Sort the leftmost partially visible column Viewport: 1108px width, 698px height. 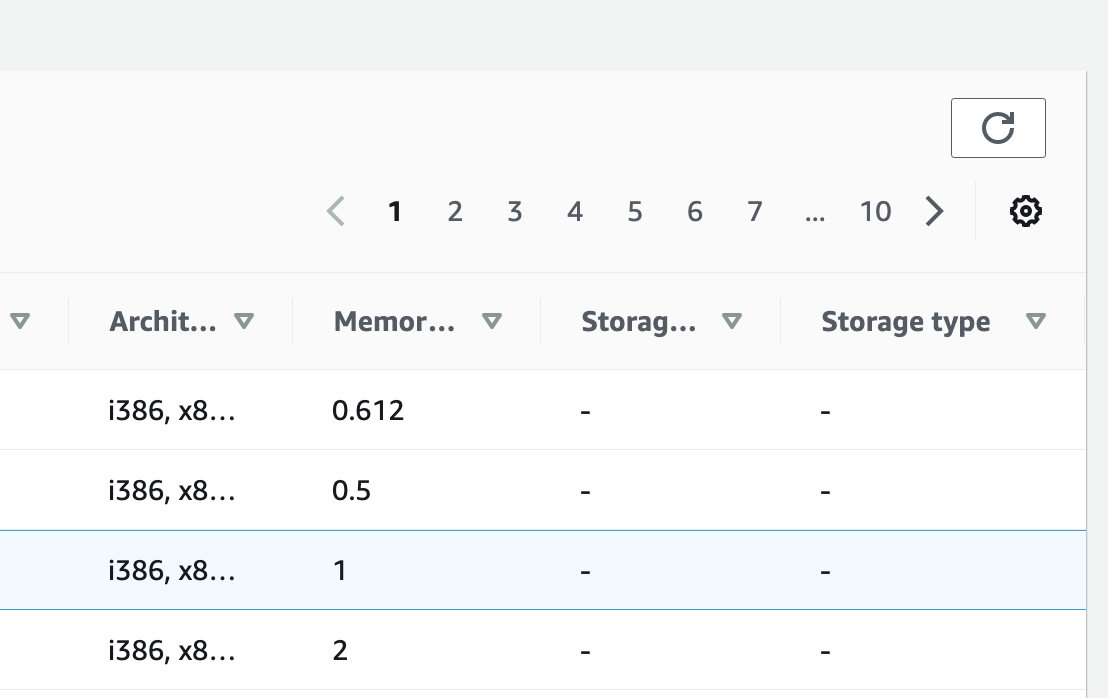pyautogui.click(x=20, y=321)
